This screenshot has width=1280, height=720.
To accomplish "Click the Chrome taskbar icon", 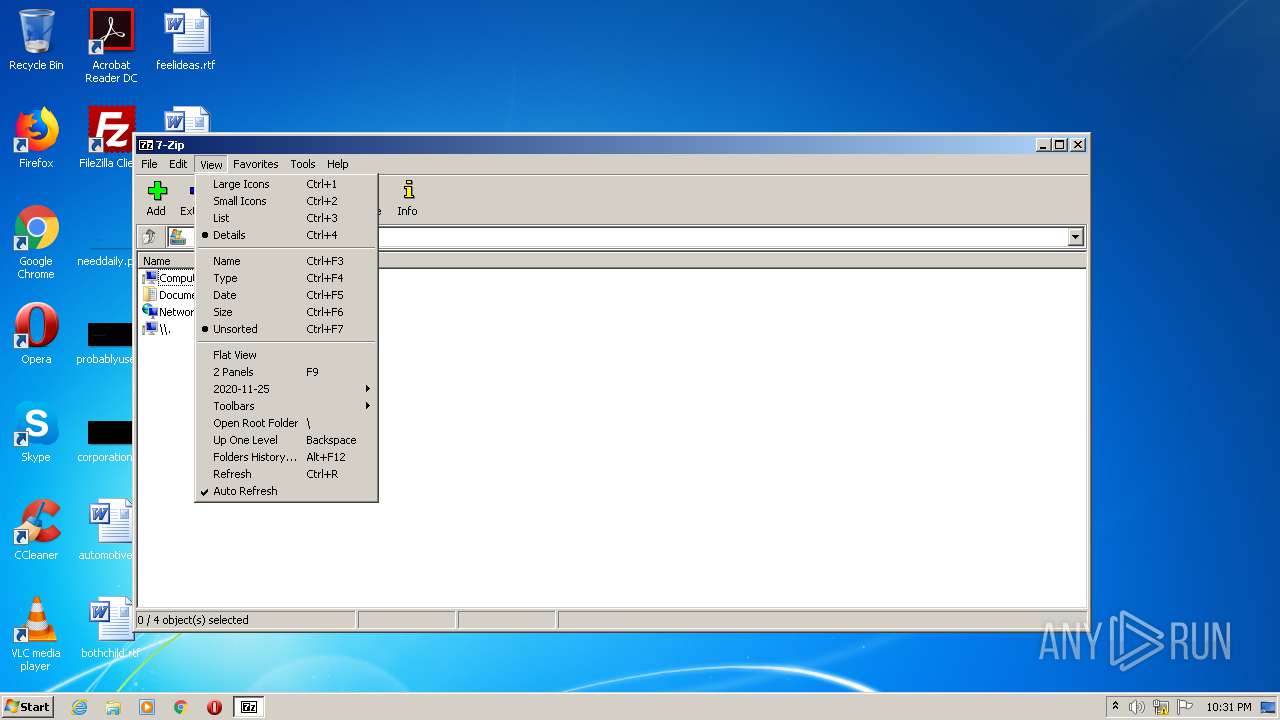I will pos(181,707).
